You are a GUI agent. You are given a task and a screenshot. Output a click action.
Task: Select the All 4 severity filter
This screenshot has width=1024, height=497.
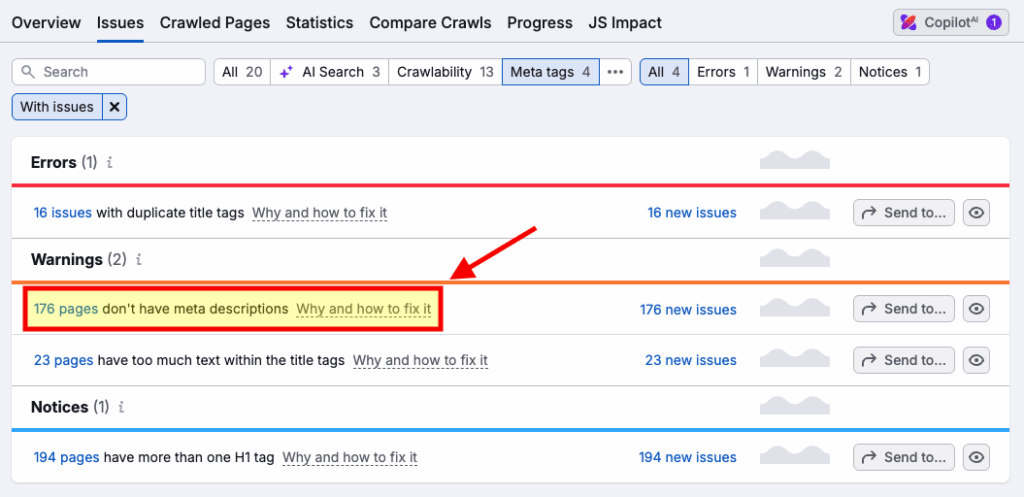pos(664,72)
